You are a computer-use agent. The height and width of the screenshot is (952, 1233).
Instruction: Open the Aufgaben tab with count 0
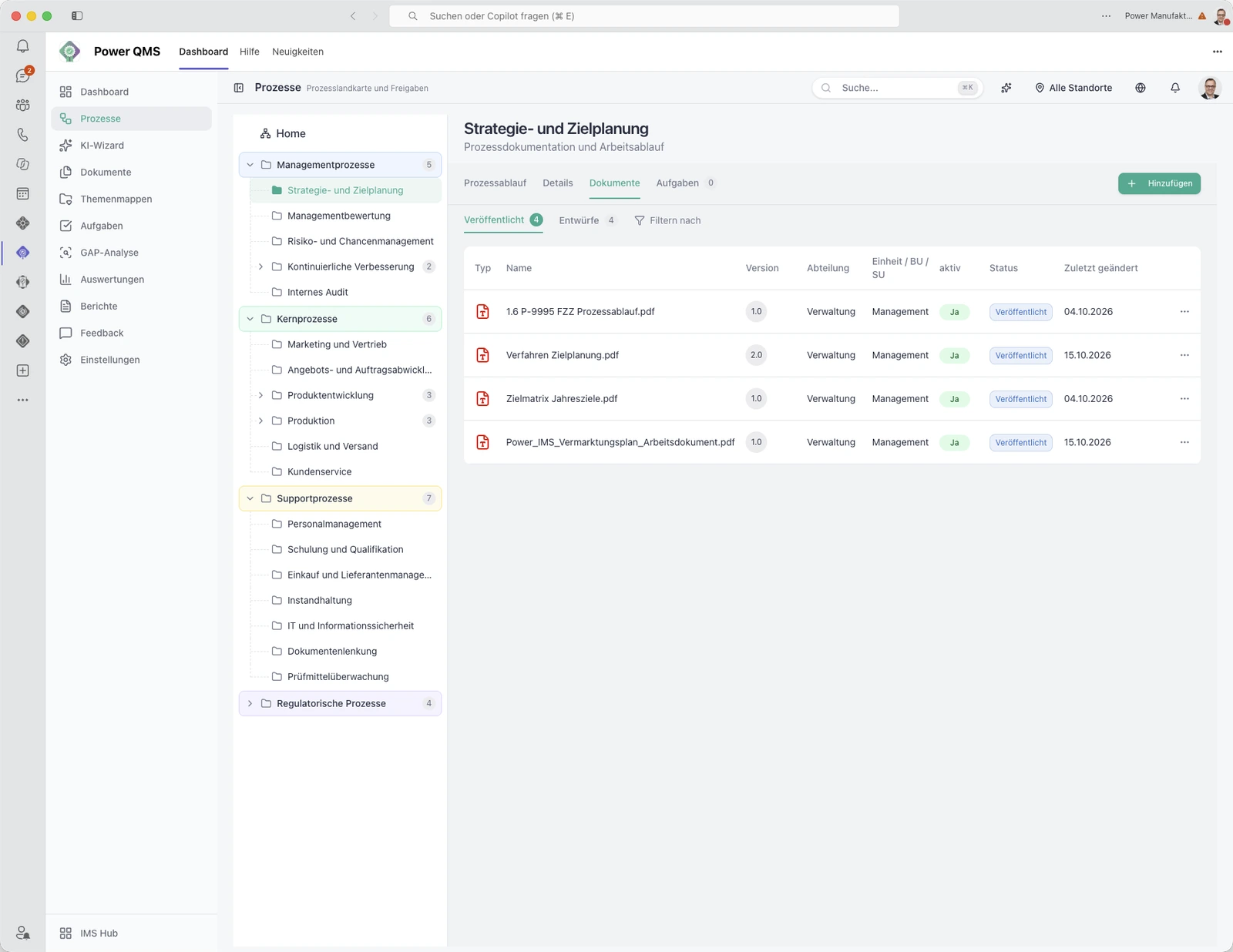coord(686,183)
